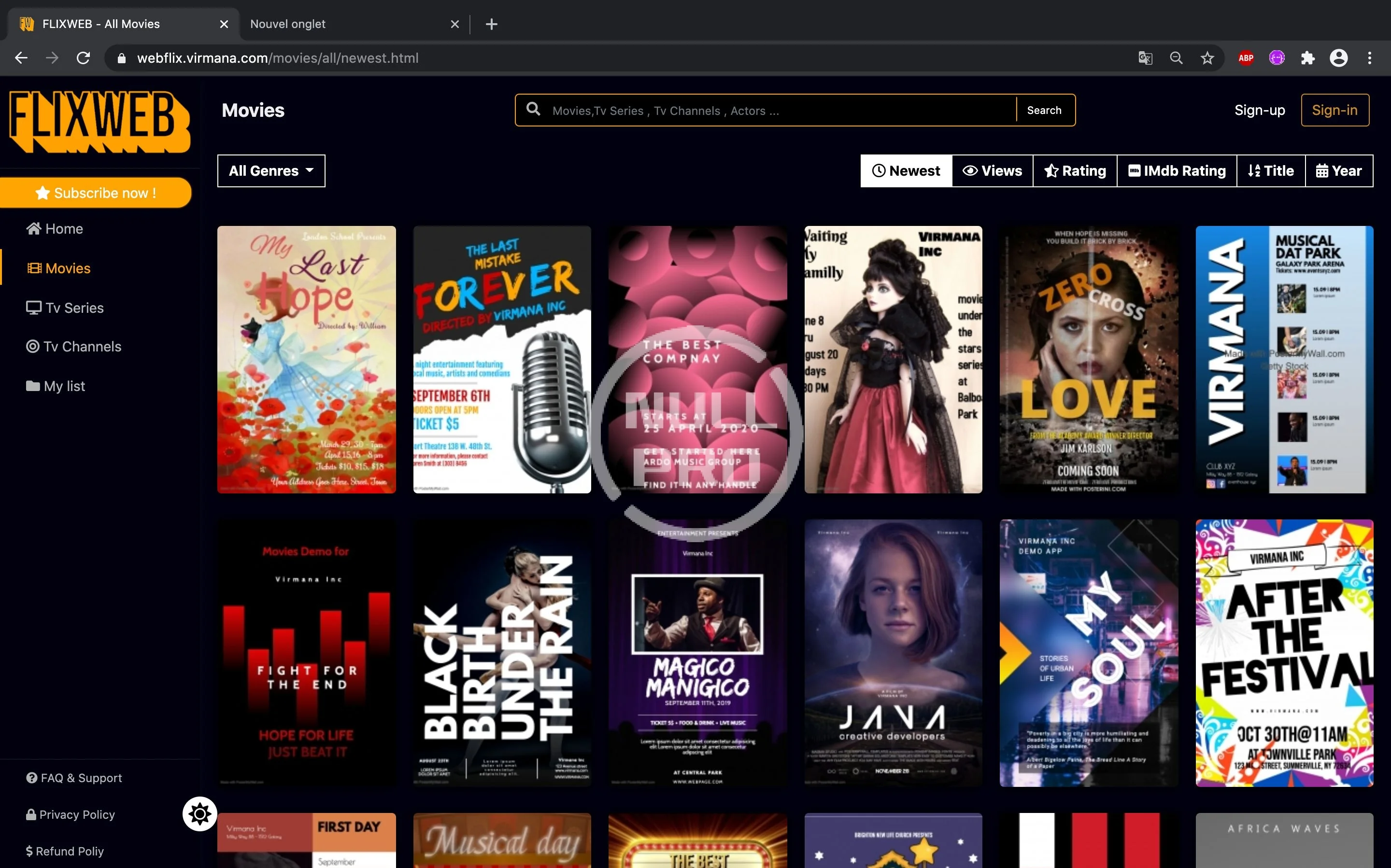
Task: Expand the All Genres dropdown
Action: pos(271,170)
